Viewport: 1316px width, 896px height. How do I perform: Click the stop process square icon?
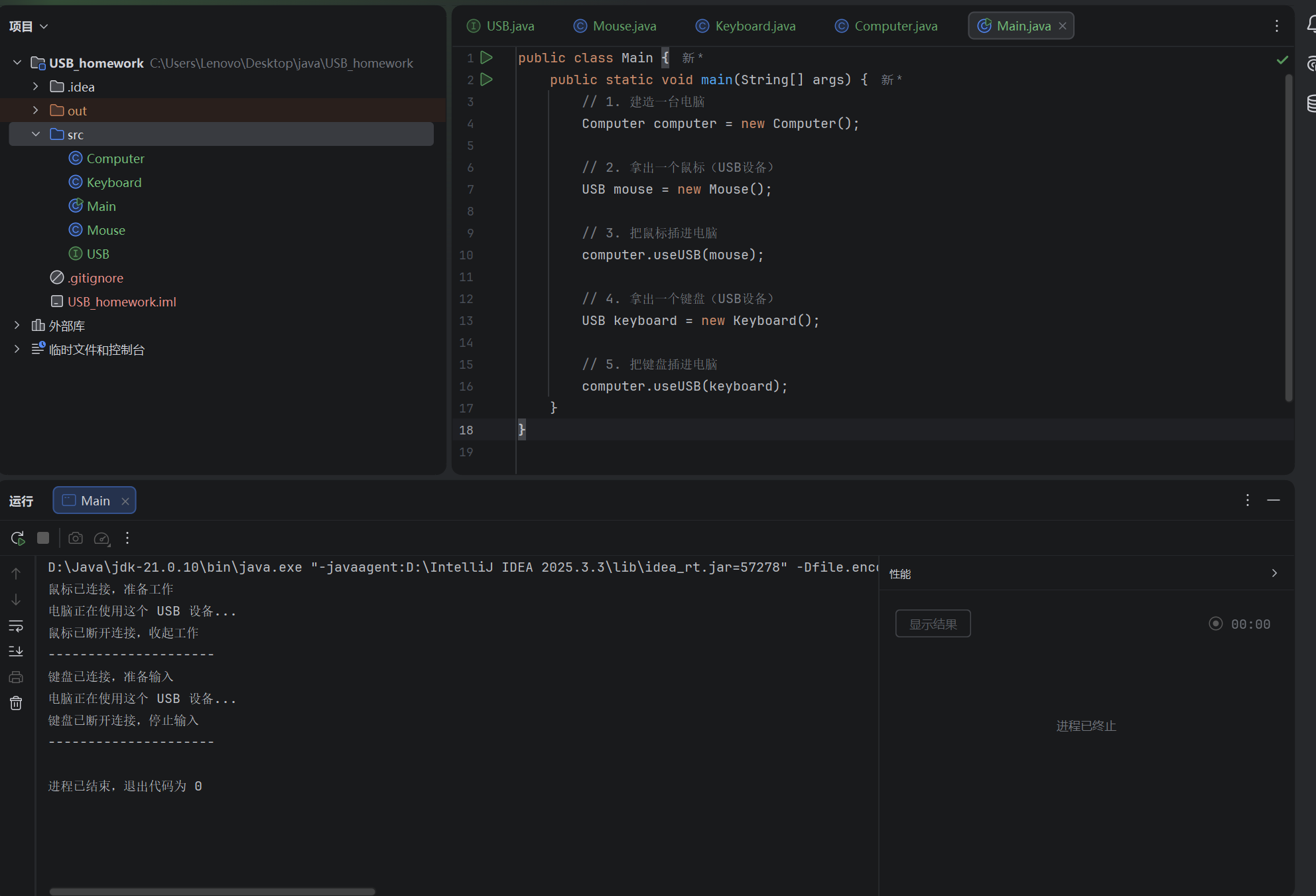[43, 538]
